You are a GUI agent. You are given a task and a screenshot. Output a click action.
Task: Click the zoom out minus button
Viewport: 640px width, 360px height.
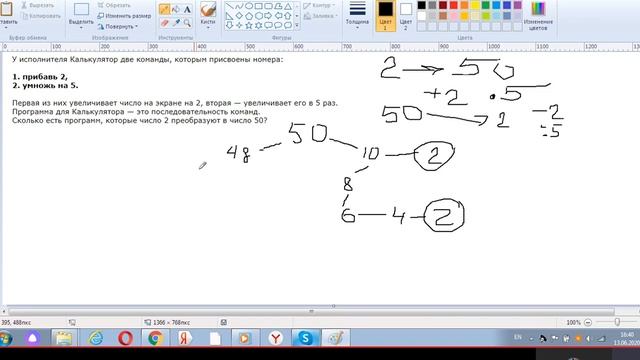point(588,322)
